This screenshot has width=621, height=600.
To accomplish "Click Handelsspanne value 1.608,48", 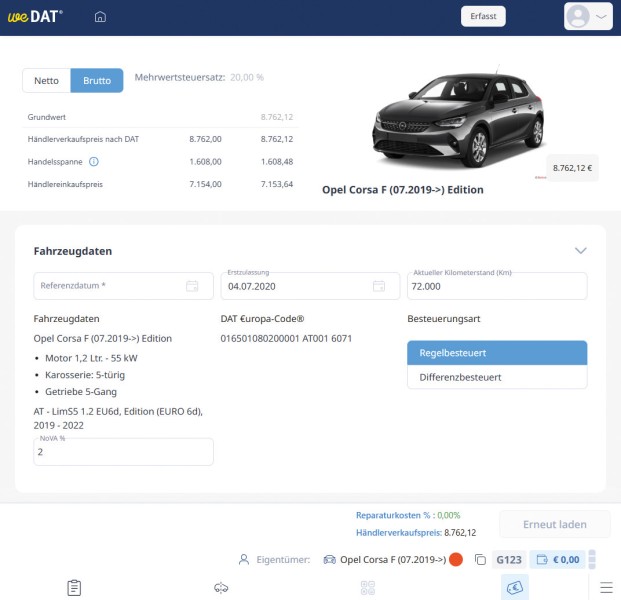I will pos(277,162).
